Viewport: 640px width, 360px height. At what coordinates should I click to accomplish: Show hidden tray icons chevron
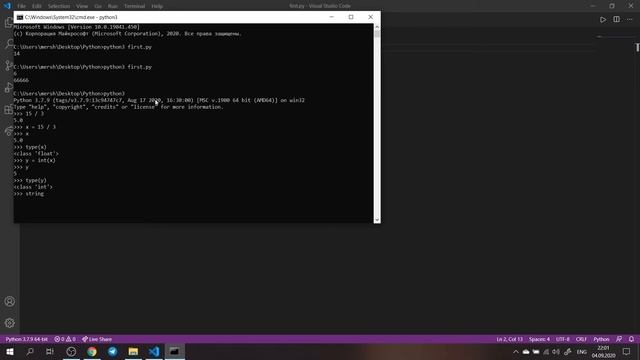coord(516,352)
